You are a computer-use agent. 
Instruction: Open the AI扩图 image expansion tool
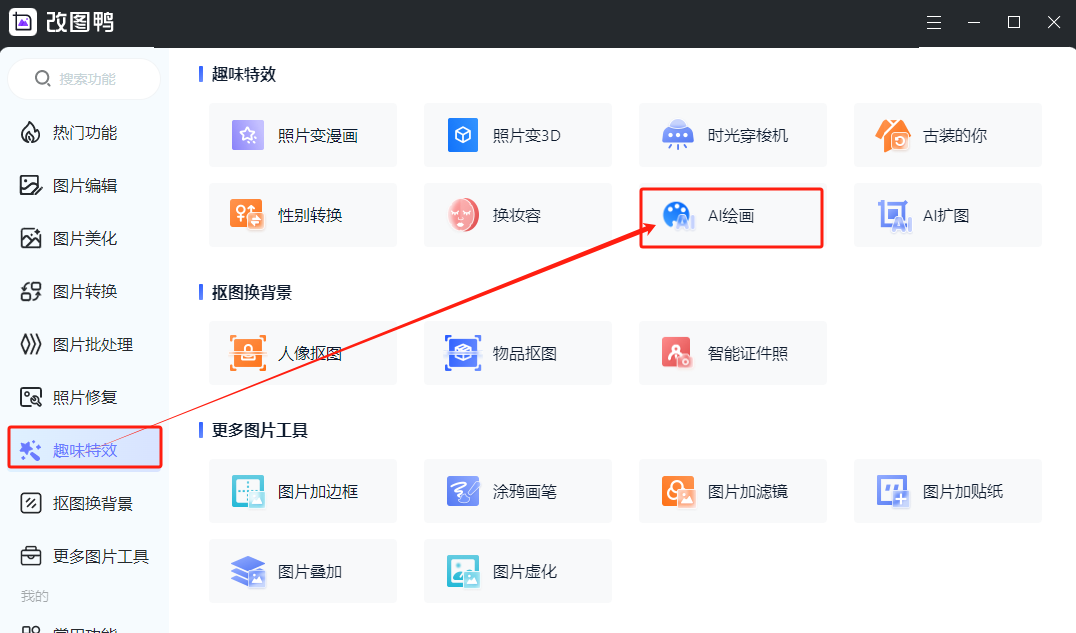(947, 215)
